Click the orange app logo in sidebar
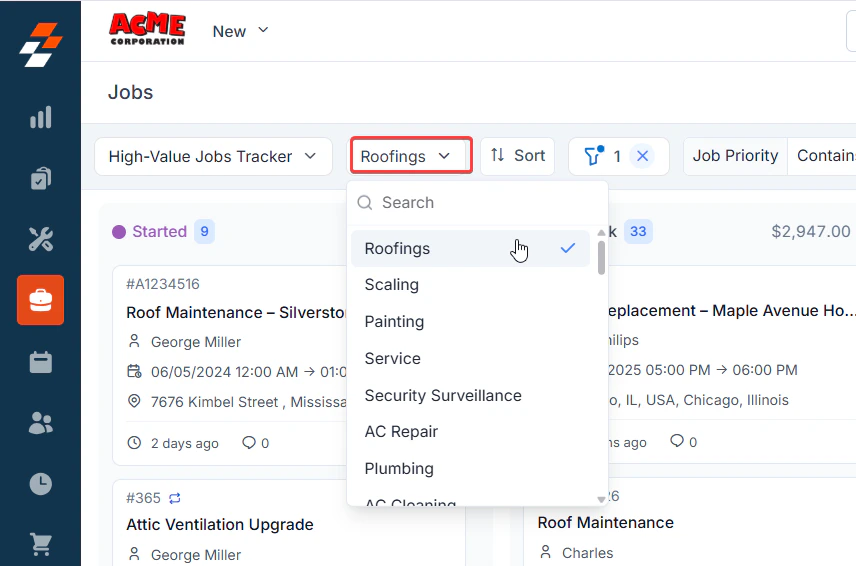 (x=40, y=44)
